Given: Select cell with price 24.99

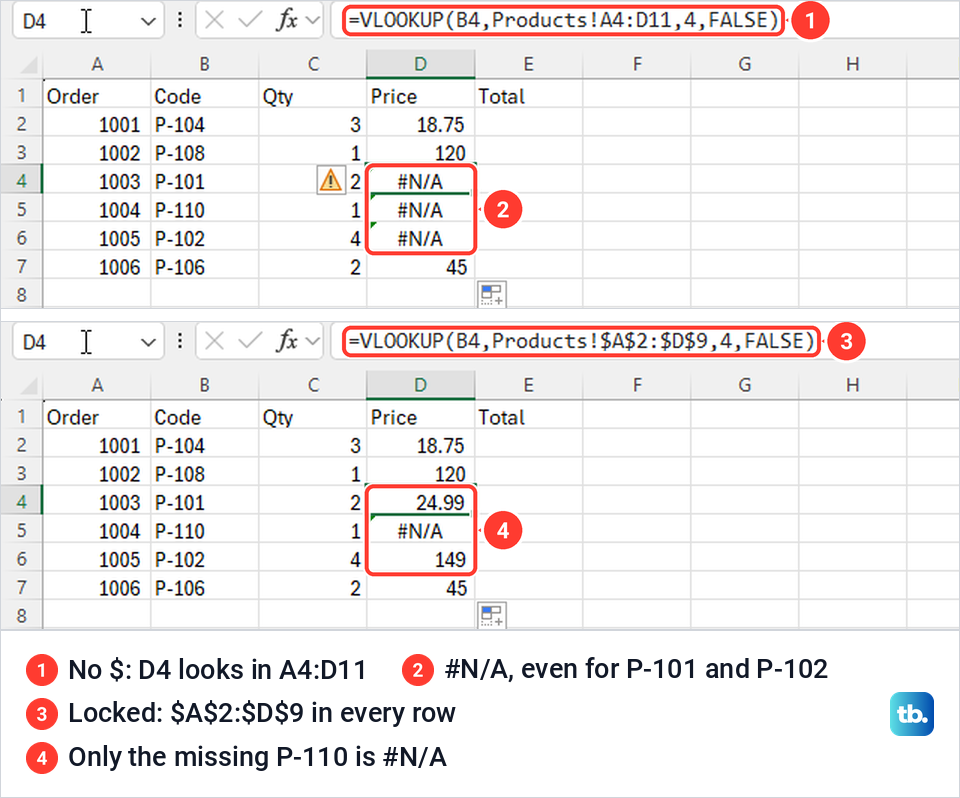Looking at the screenshot, I should coord(421,502).
